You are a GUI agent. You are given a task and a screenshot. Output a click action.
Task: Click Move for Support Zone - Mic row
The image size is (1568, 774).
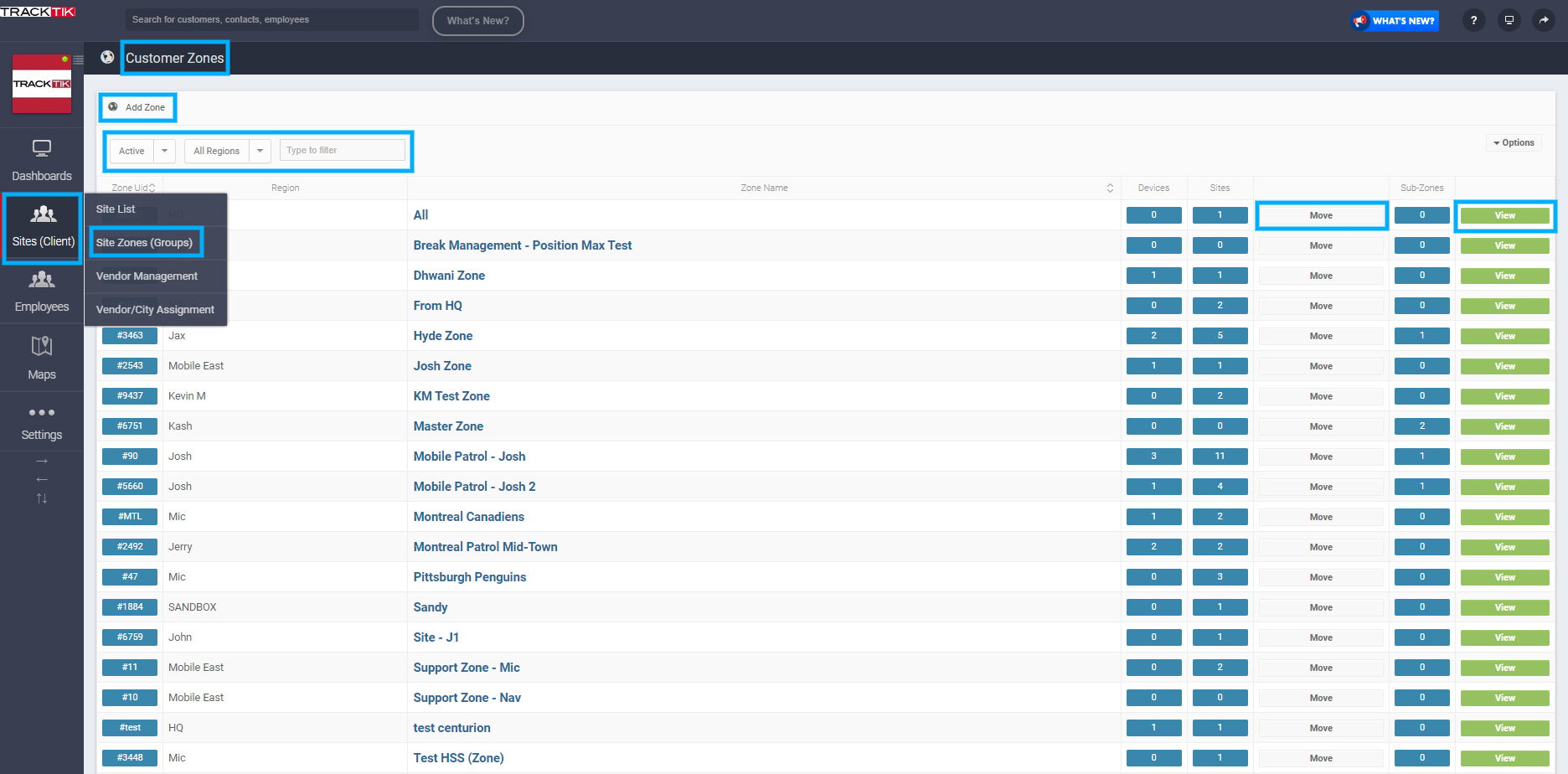[x=1321, y=668]
